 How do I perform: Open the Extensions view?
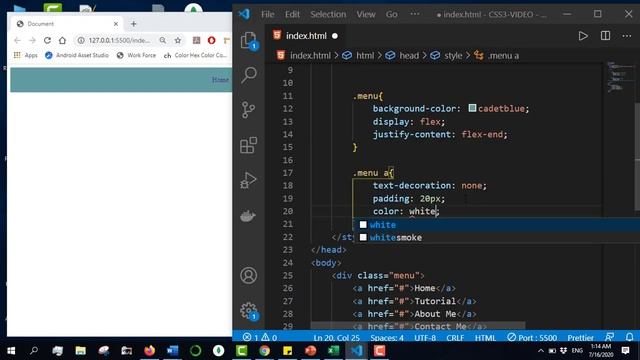[x=249, y=145]
